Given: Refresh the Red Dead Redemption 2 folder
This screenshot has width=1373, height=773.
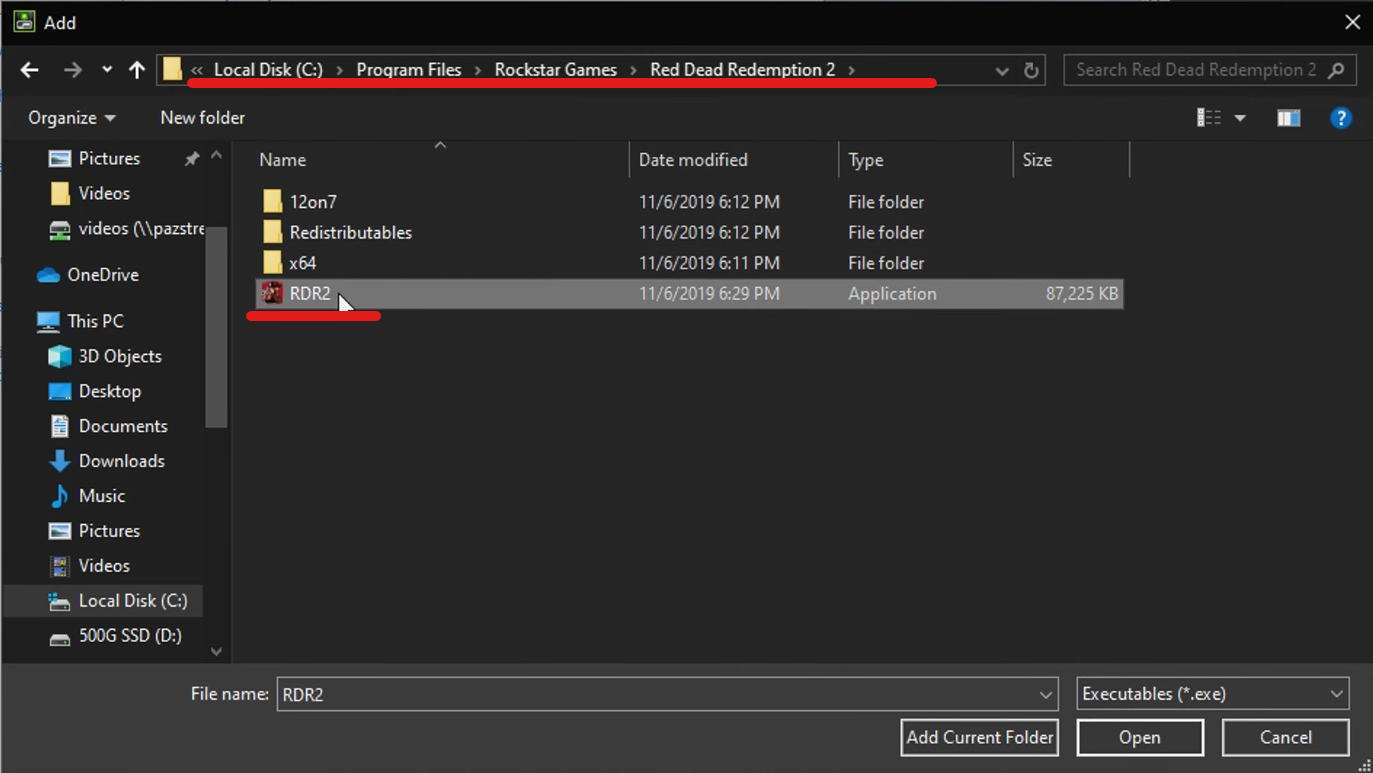Looking at the screenshot, I should [1031, 70].
